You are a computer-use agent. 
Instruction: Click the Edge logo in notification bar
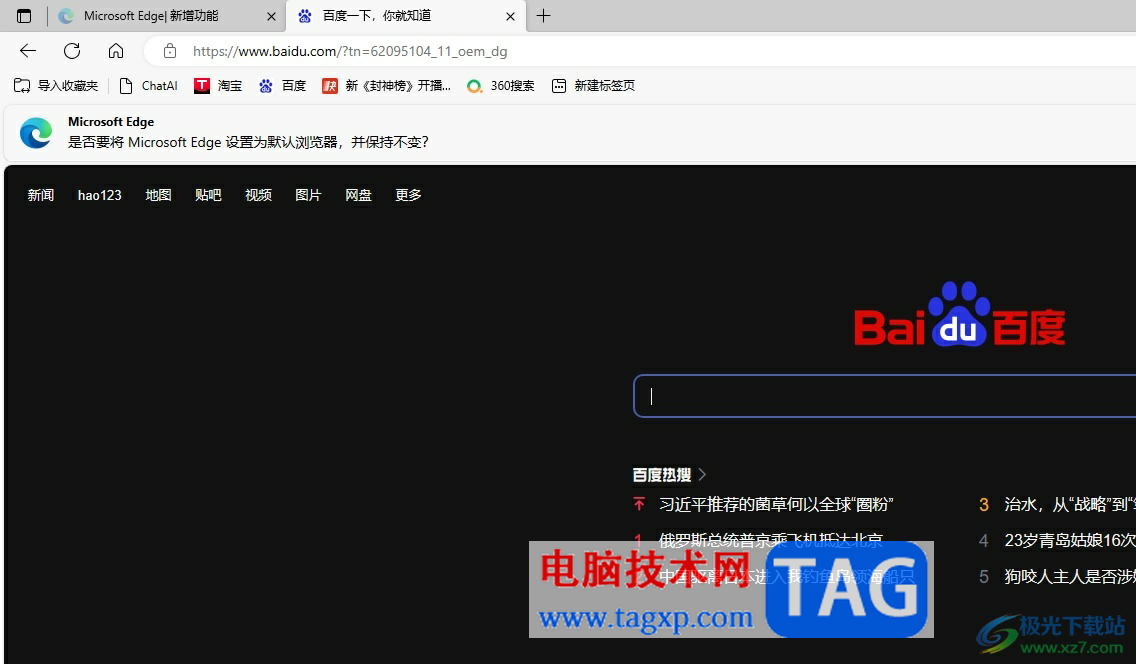36,133
